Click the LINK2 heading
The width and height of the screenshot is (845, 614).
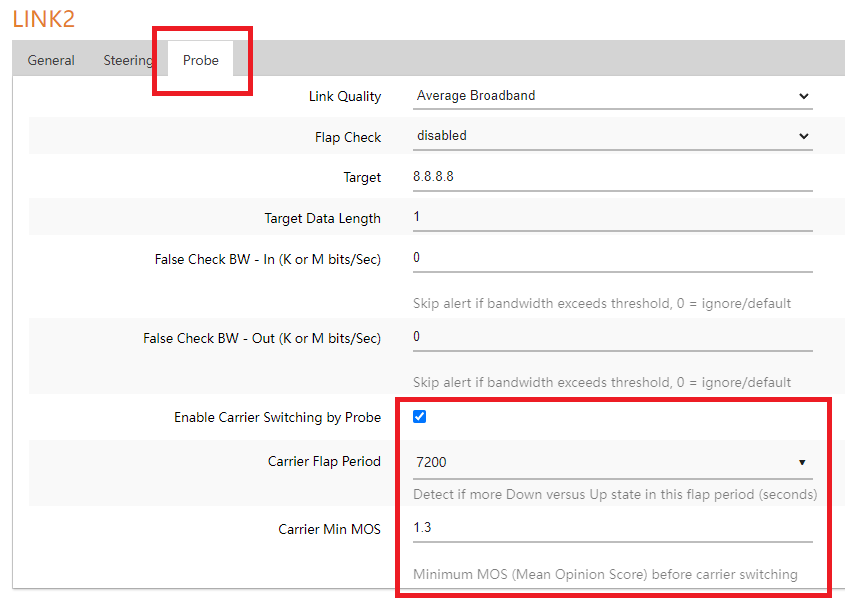point(44,18)
